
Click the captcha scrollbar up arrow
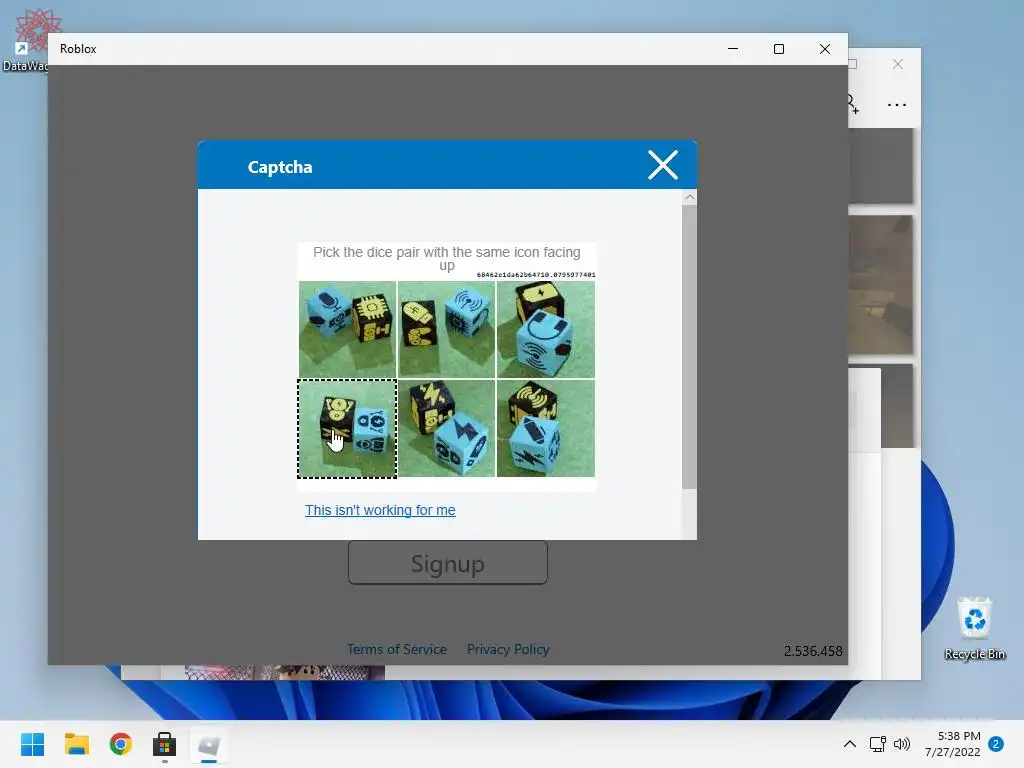690,197
